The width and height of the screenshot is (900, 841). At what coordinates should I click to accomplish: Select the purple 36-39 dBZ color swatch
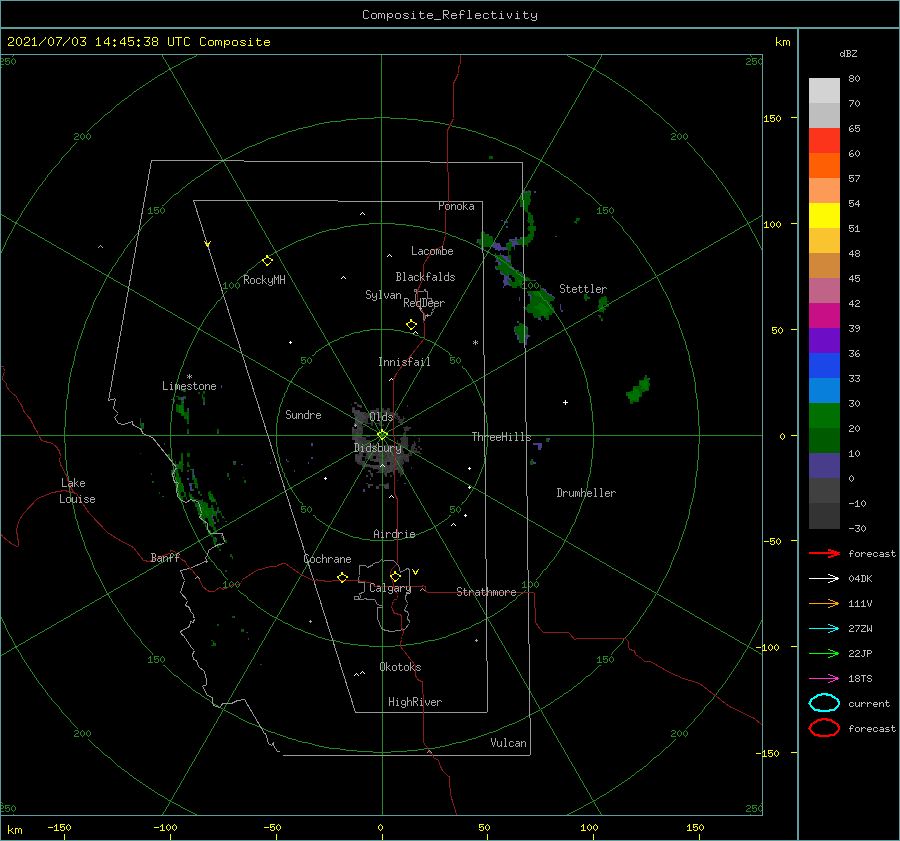(824, 341)
